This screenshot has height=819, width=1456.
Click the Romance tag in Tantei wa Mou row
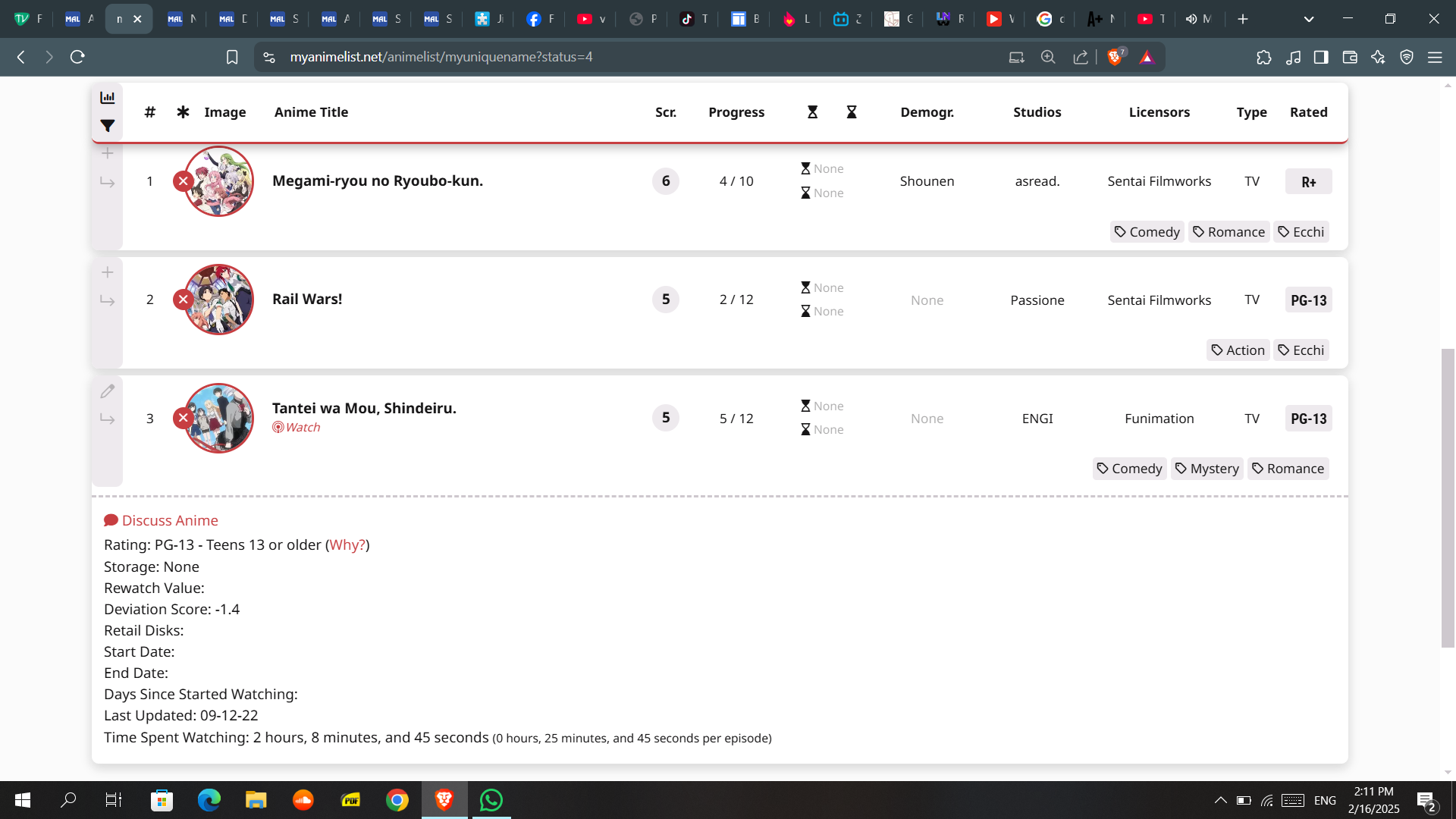(1288, 468)
